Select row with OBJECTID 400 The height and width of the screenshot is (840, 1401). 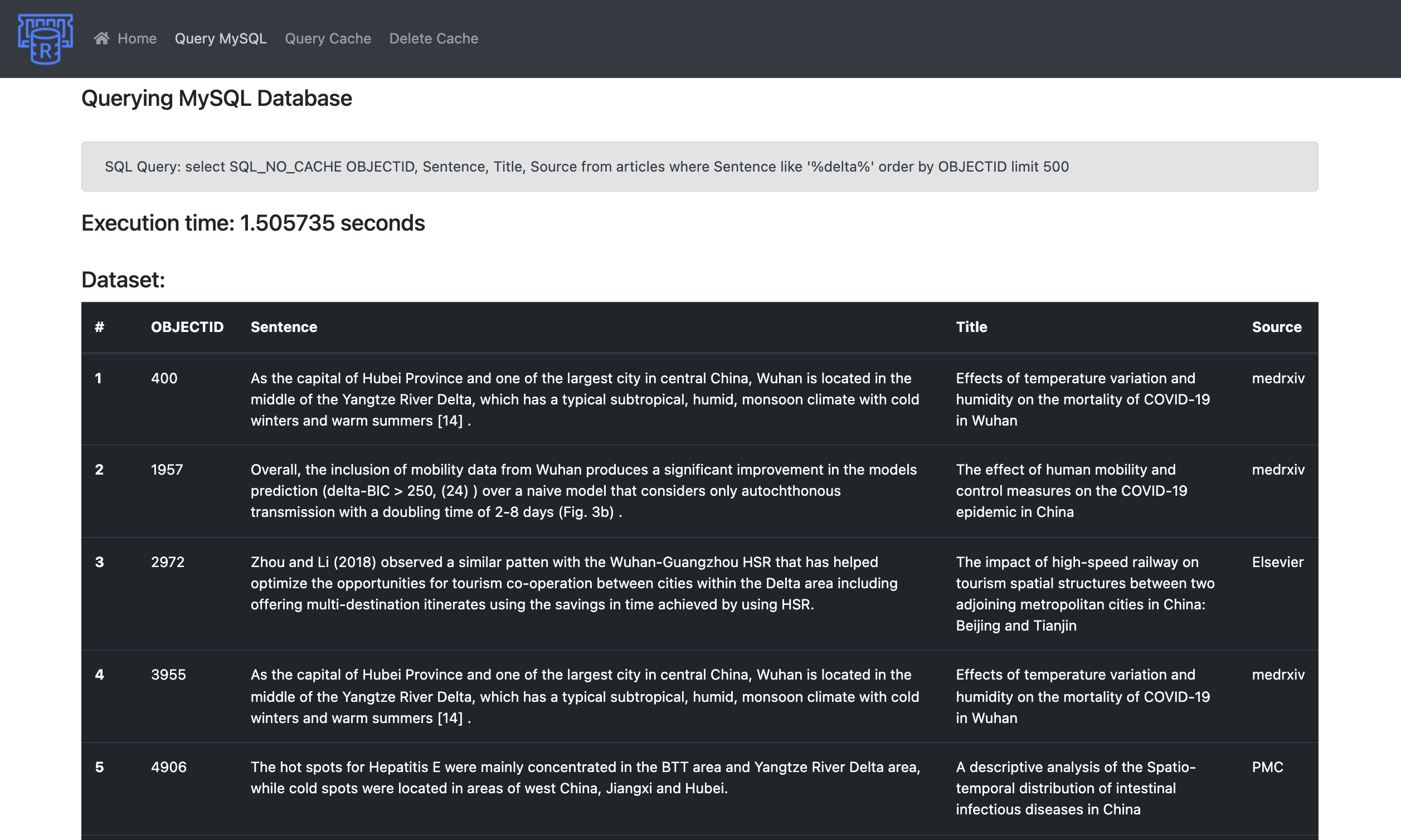click(x=164, y=378)
